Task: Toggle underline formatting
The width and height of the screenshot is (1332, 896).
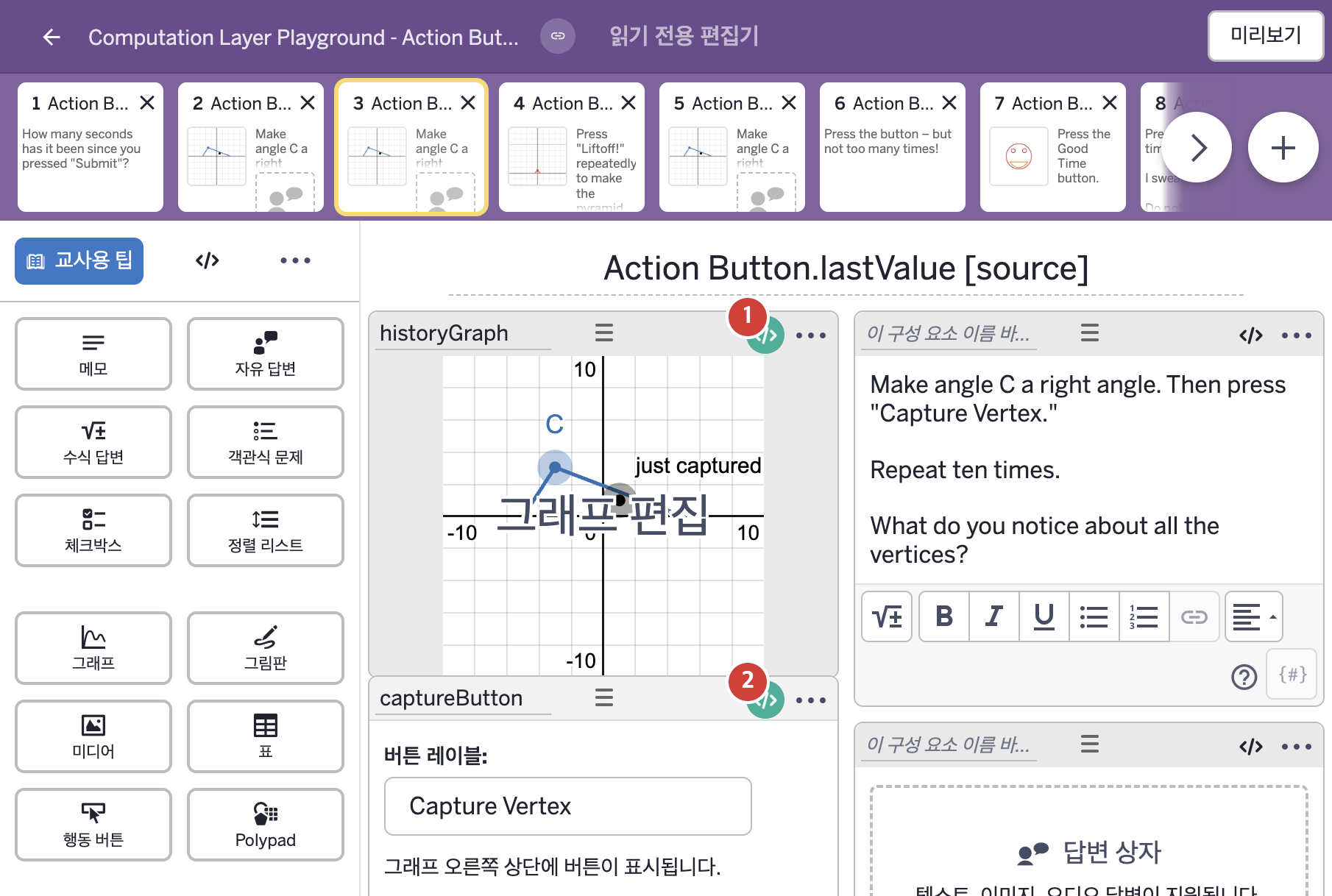Action: (x=1044, y=616)
